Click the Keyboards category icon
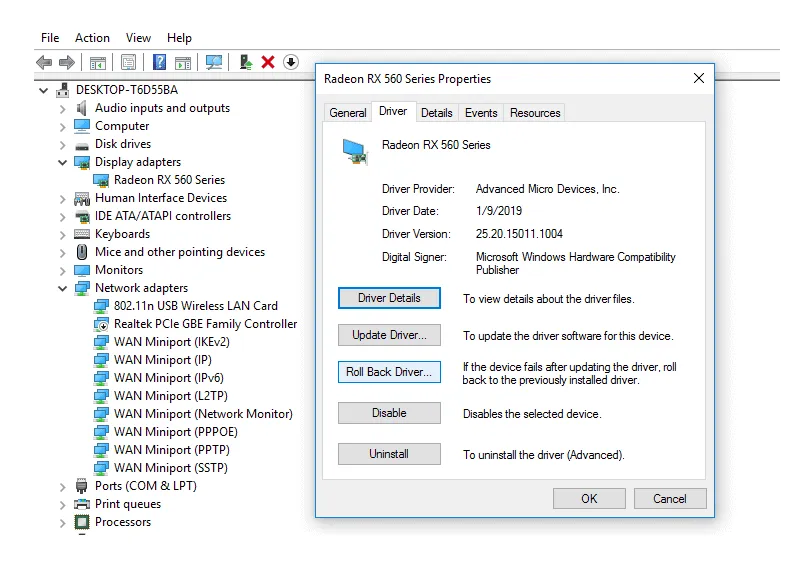This screenshot has height=584, width=807. pyautogui.click(x=82, y=234)
